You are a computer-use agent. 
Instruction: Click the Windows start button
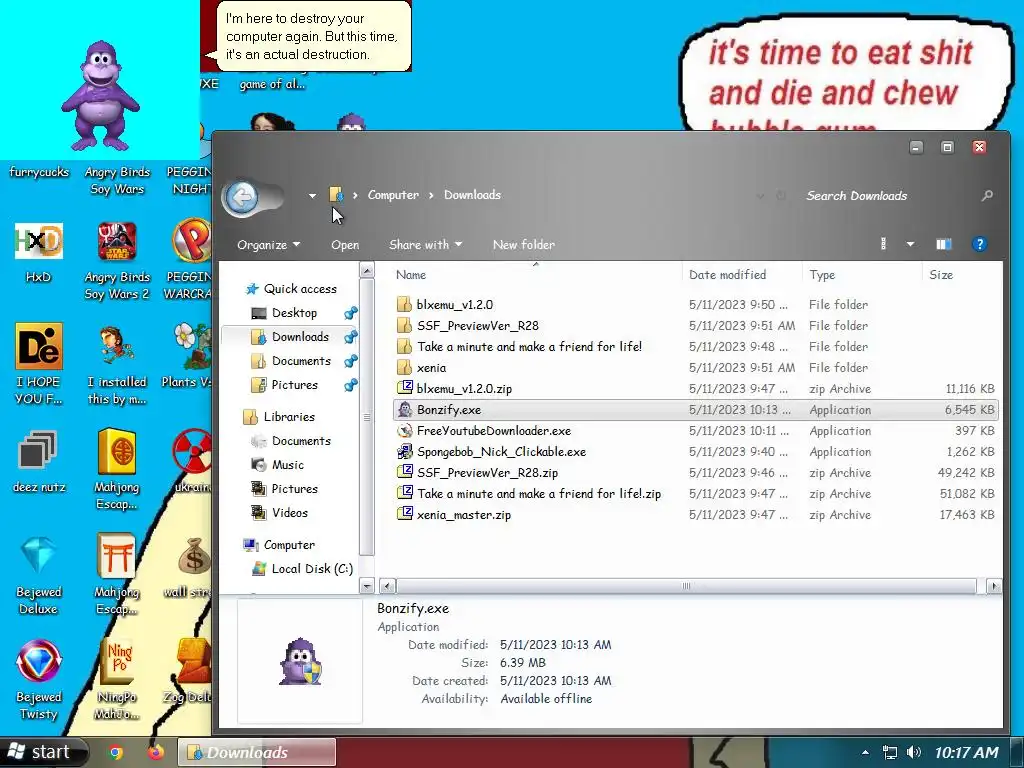(x=44, y=752)
